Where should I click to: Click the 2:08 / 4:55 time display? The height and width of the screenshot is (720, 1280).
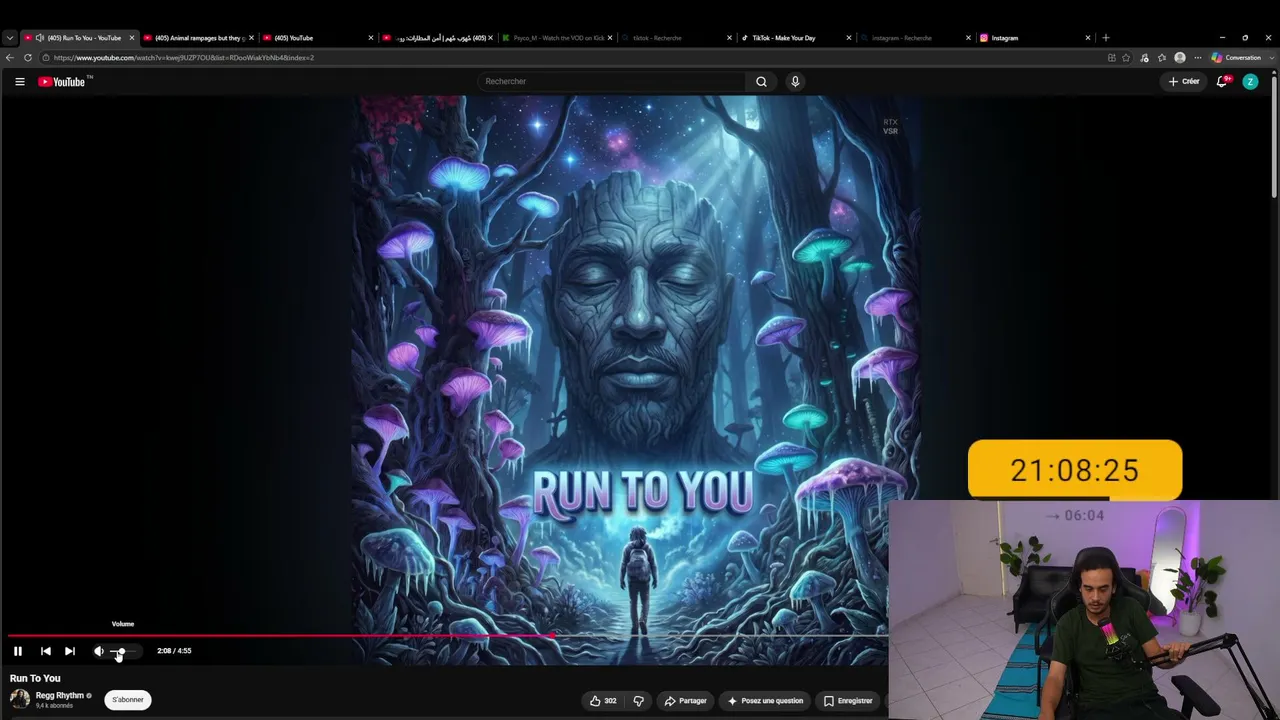pos(174,651)
